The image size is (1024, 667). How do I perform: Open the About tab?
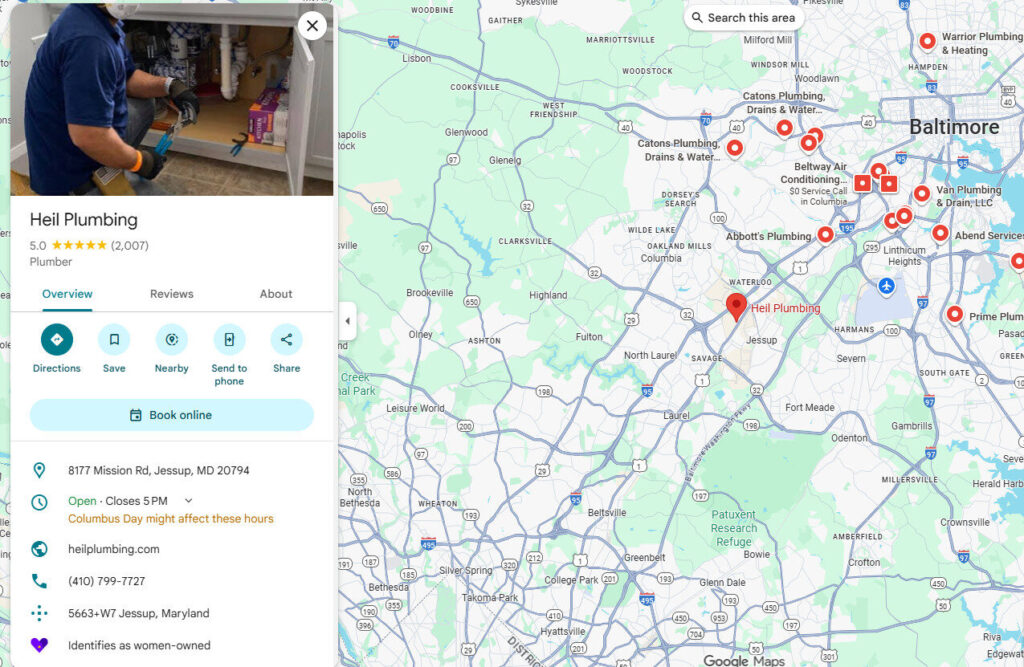tap(276, 294)
